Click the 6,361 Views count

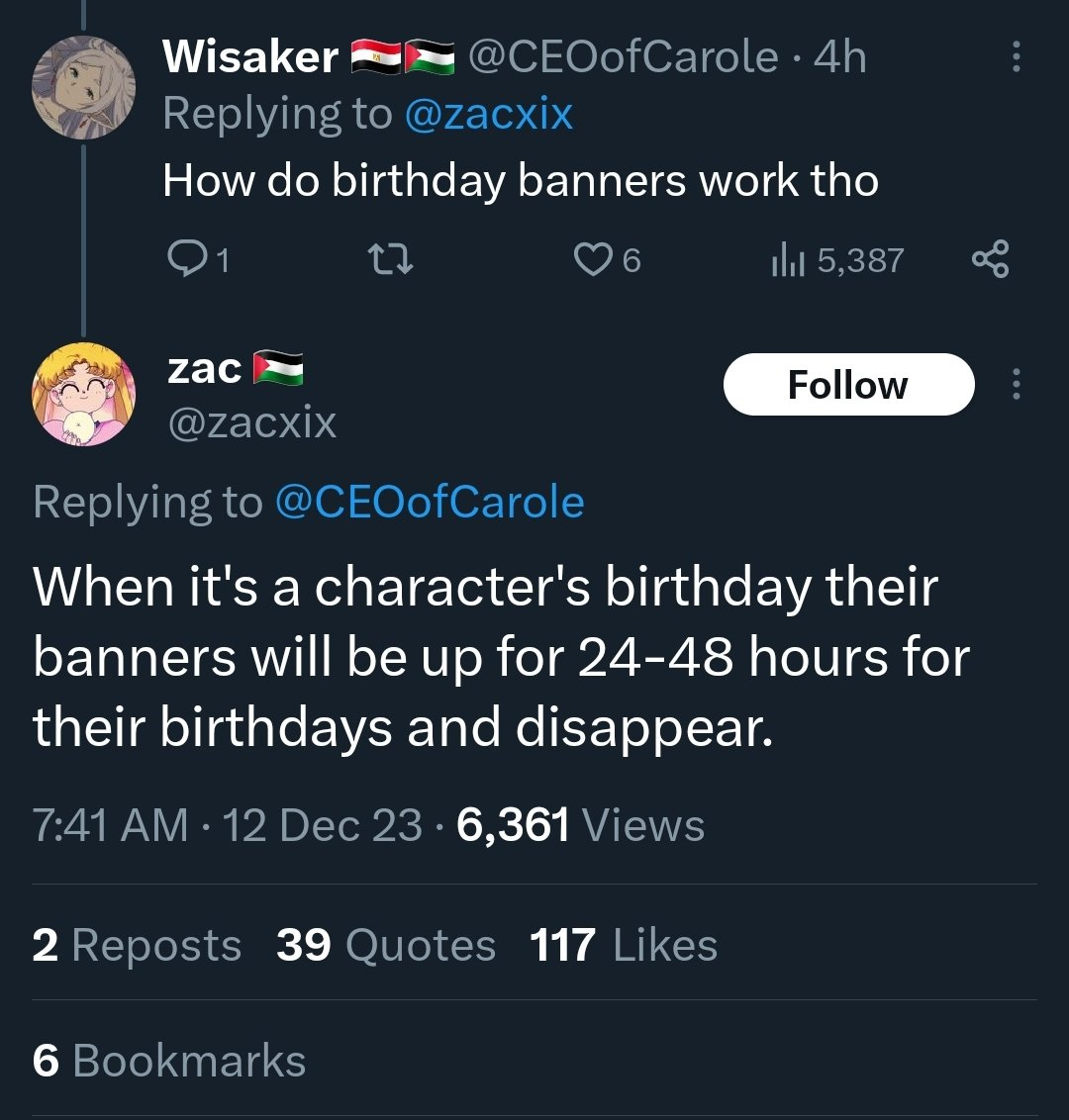coord(581,825)
